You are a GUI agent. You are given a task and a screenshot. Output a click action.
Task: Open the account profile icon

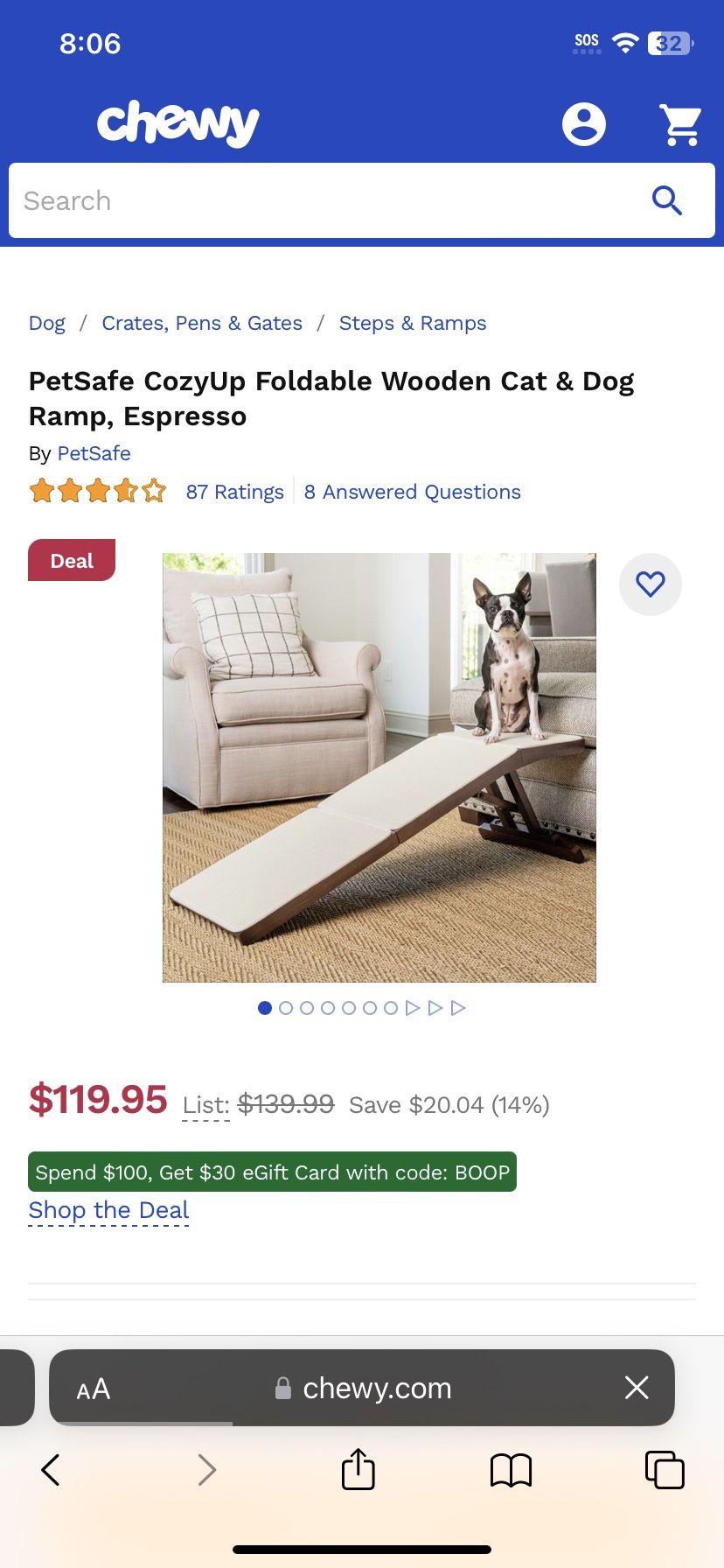coord(584,123)
